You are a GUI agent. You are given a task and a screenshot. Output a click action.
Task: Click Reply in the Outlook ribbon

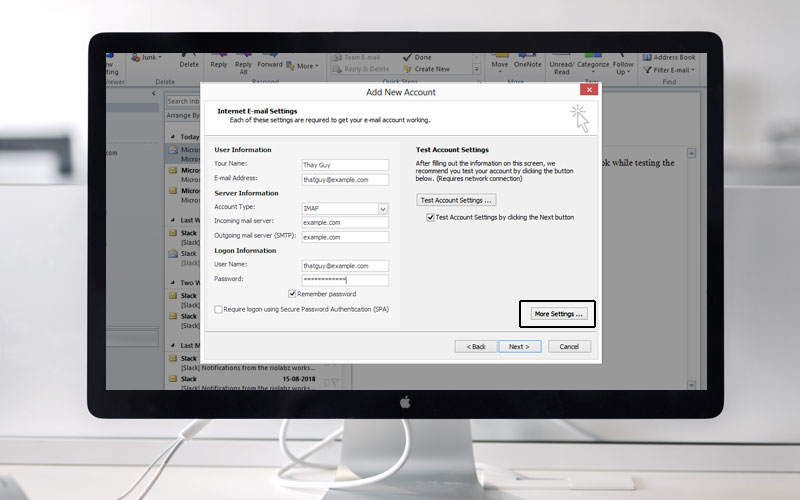click(218, 61)
